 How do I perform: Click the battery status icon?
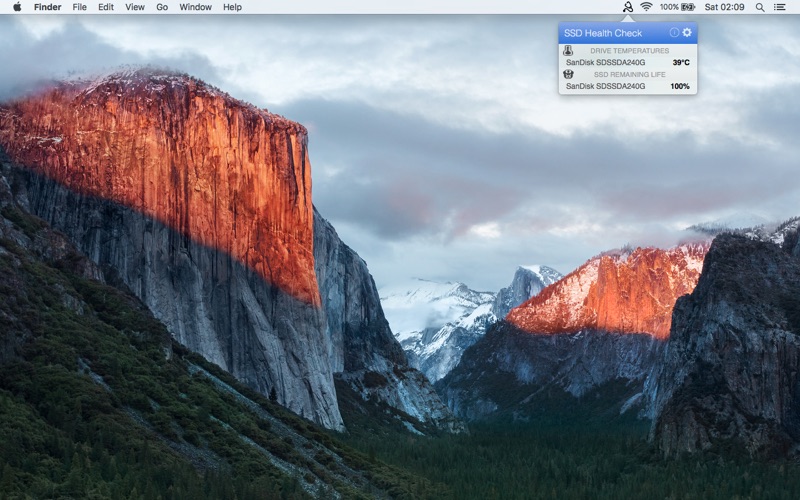688,7
